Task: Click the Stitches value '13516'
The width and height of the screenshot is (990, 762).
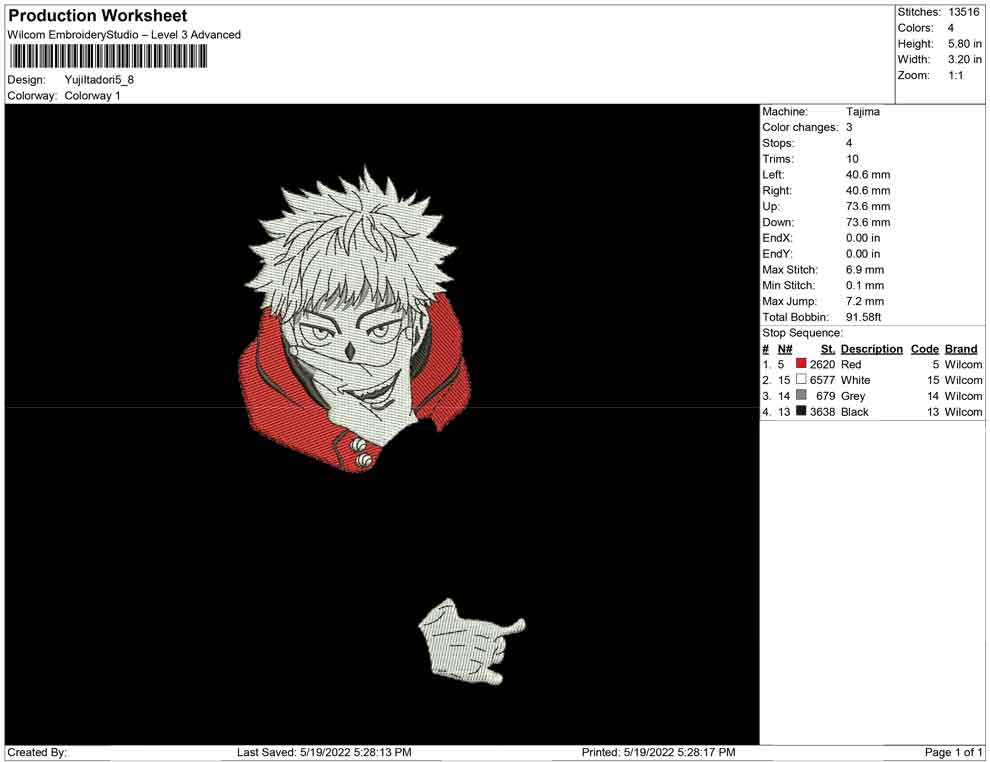Action: (964, 12)
